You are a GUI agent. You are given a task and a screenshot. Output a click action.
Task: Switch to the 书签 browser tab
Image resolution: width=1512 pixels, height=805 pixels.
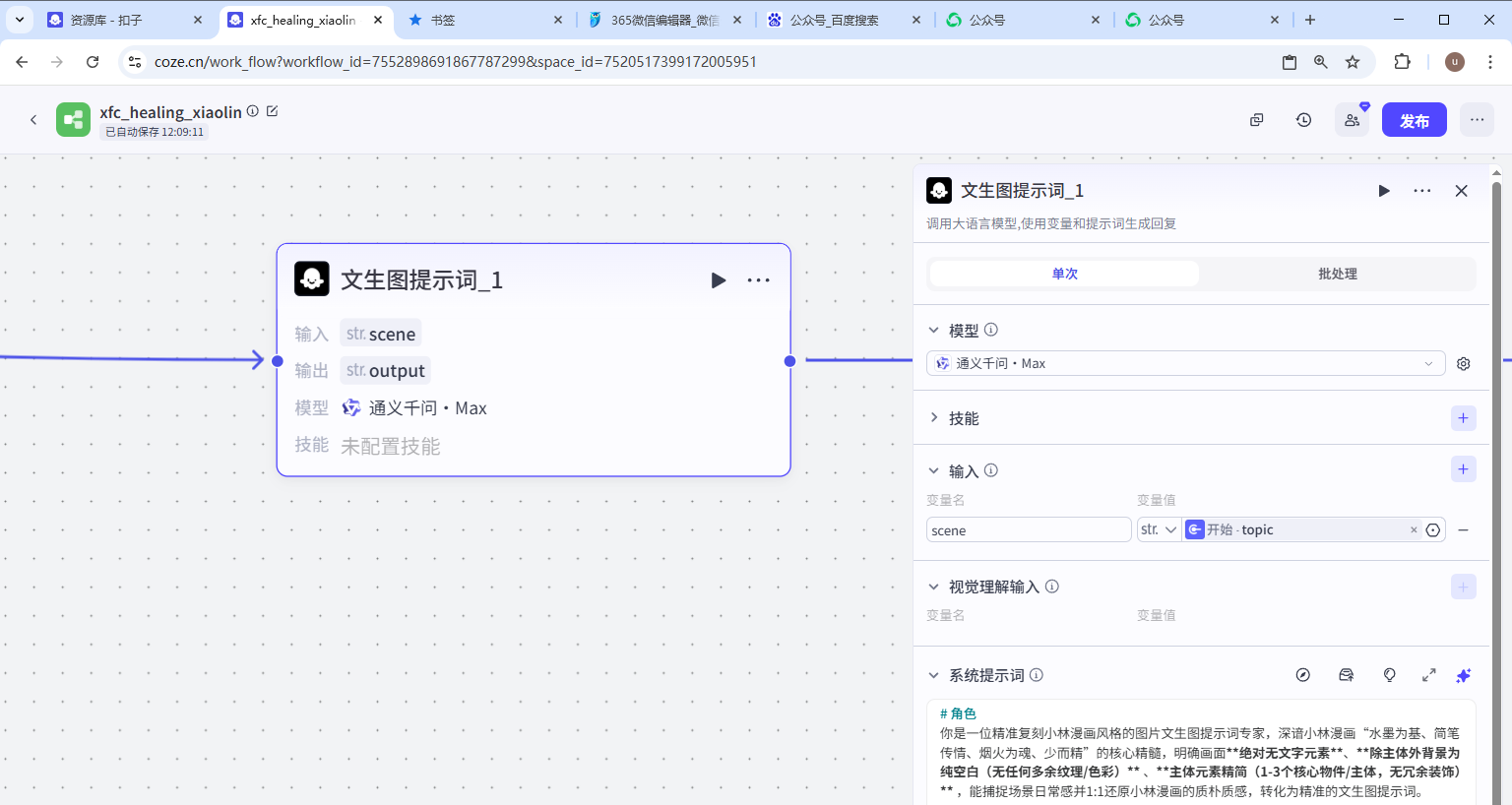pos(482,20)
